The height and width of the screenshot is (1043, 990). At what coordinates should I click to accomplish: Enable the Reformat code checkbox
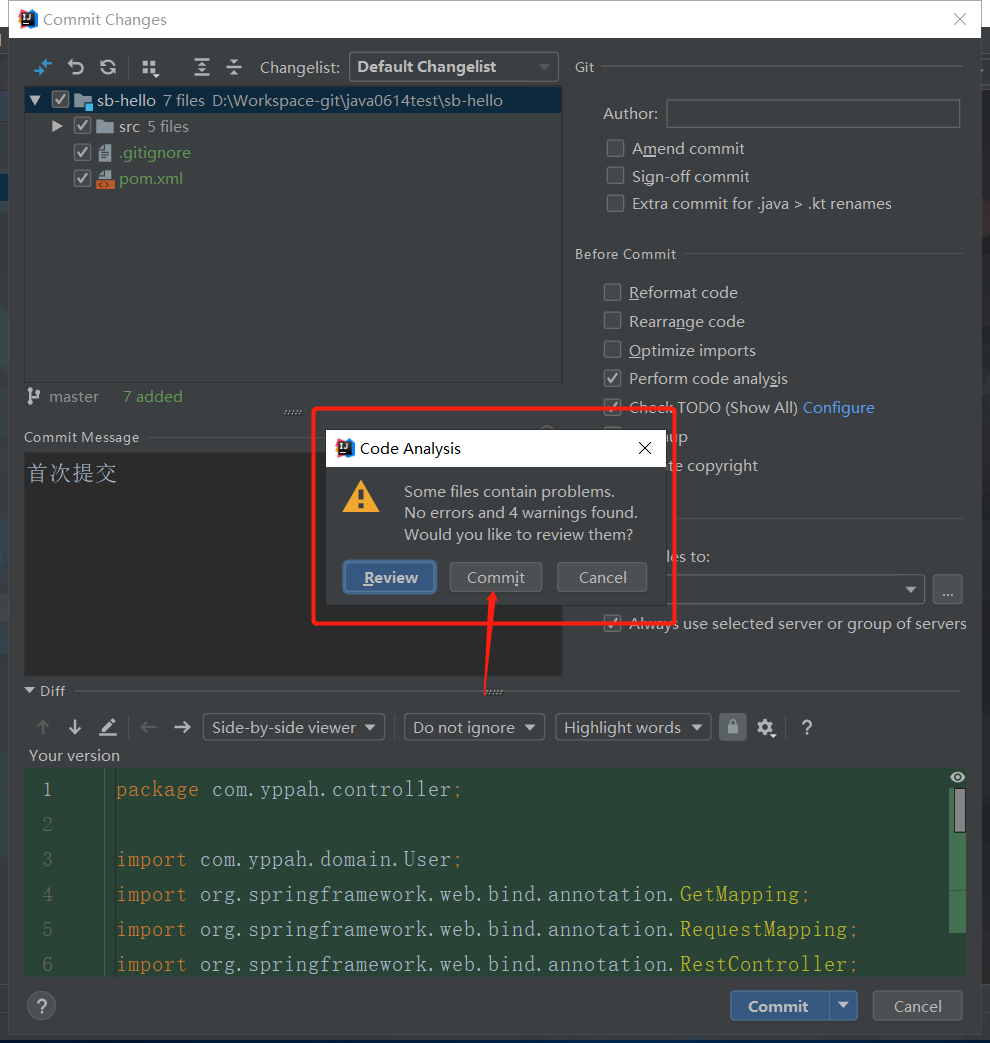pyautogui.click(x=613, y=293)
